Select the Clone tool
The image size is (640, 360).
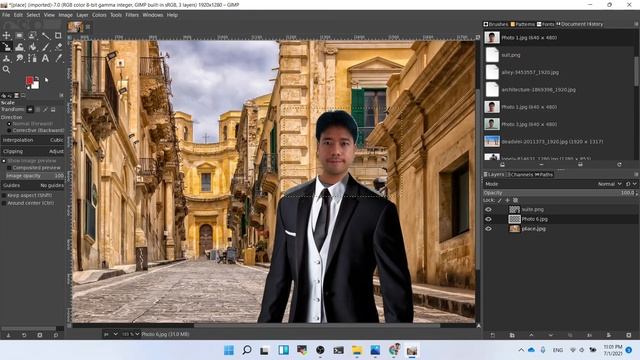tap(7, 58)
